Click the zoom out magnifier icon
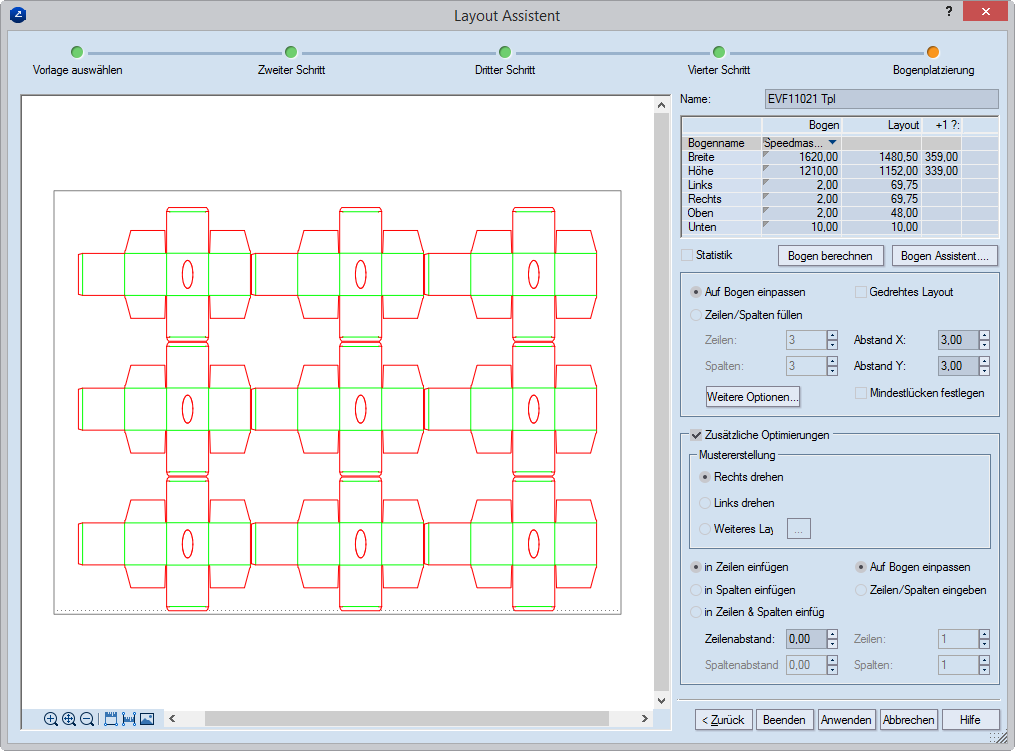The image size is (1015, 751). (x=87, y=719)
